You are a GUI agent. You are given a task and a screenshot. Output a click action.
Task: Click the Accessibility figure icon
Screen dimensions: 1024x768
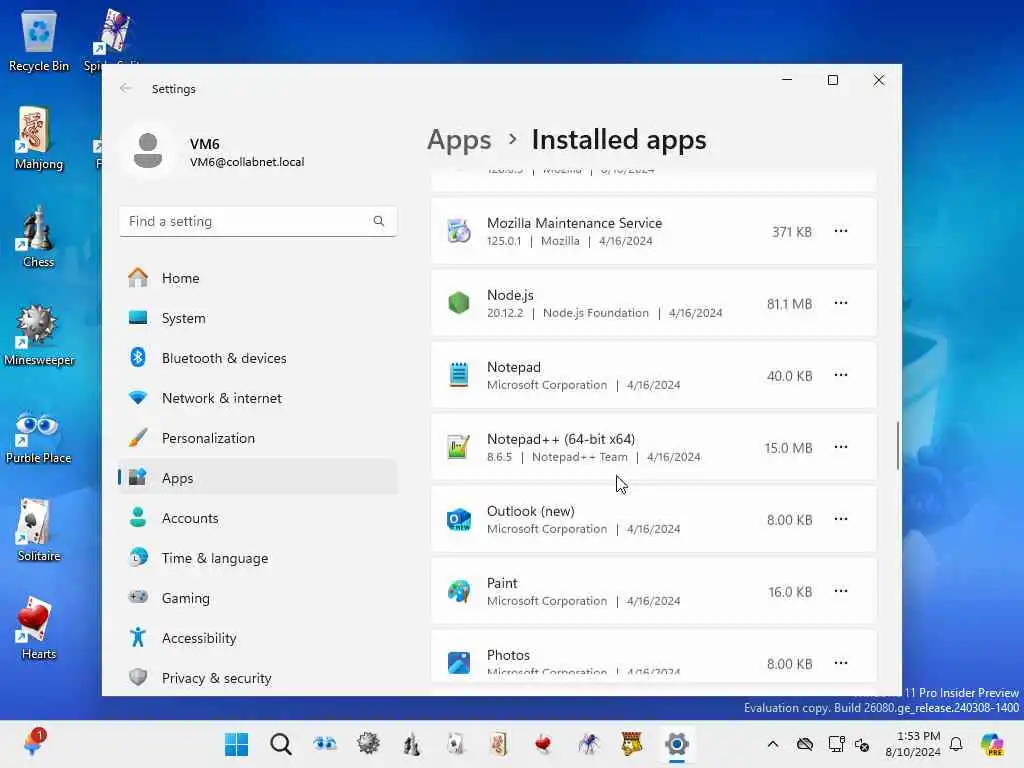(x=138, y=637)
